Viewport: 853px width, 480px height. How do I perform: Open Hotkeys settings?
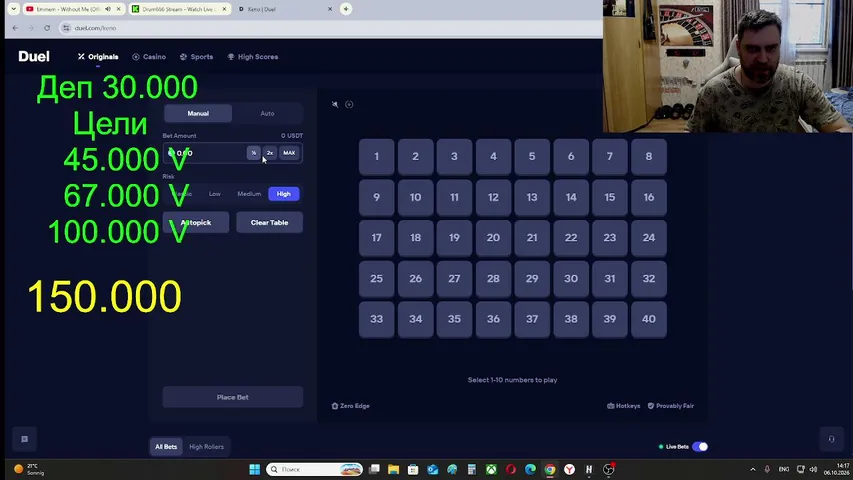click(623, 406)
